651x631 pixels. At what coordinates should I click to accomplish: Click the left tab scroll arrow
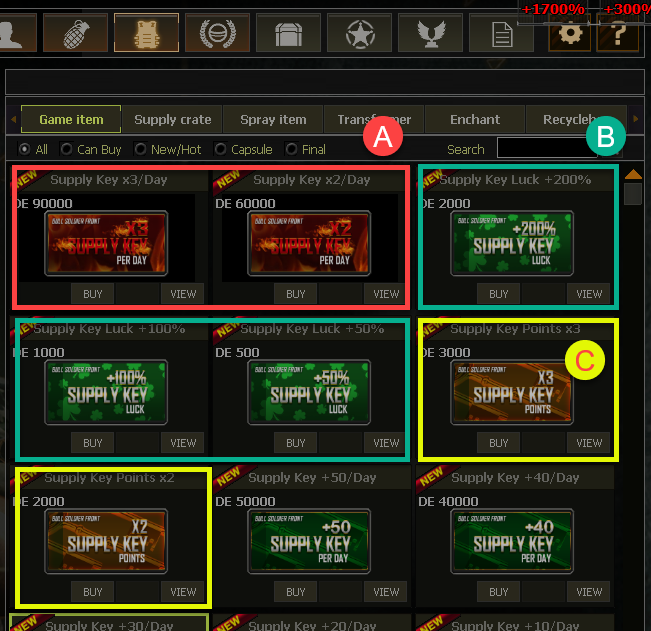(13, 119)
